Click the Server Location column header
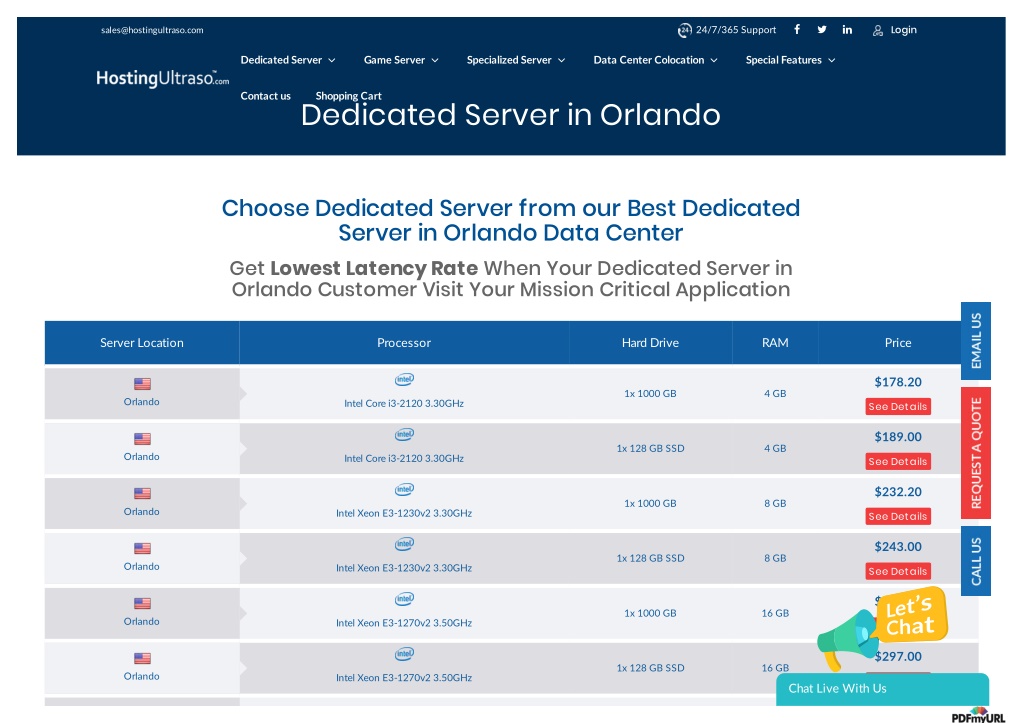Image resolution: width=1024 pixels, height=723 pixels. click(142, 343)
